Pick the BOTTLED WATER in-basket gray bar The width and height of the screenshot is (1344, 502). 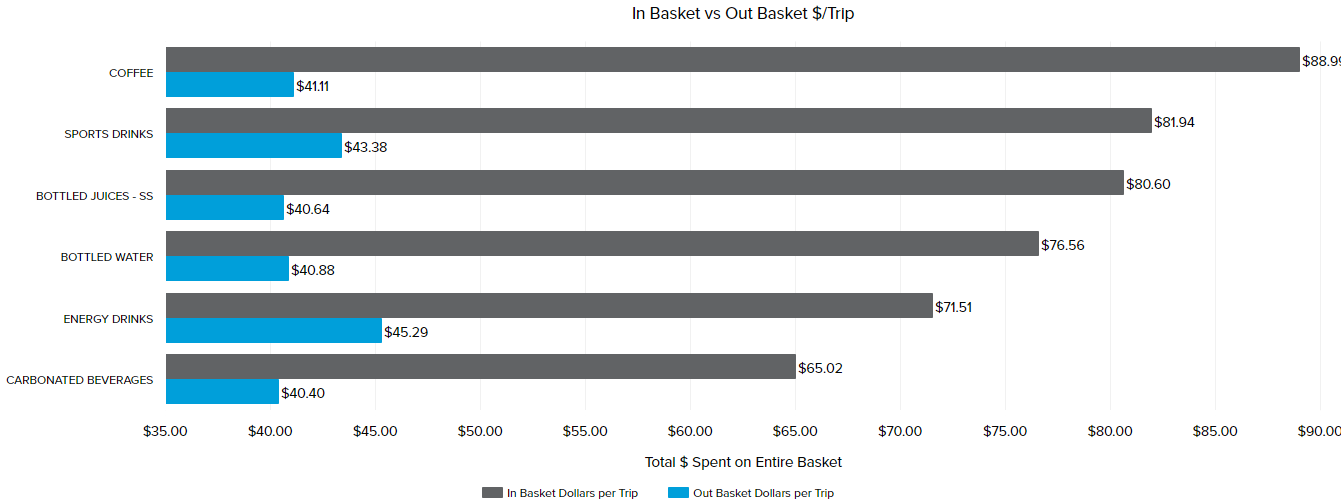(x=602, y=244)
